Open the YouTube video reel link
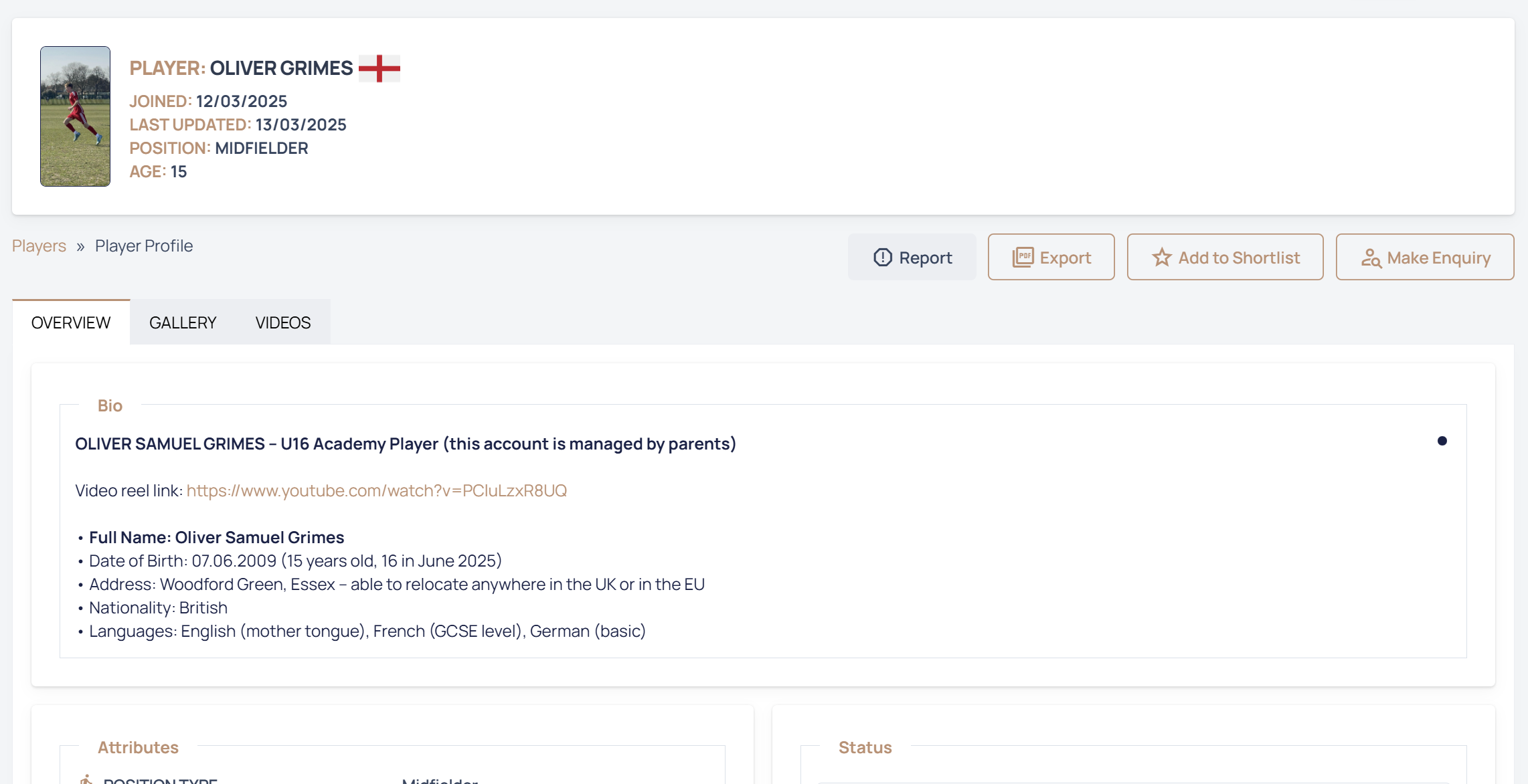The width and height of the screenshot is (1528, 784). [377, 491]
